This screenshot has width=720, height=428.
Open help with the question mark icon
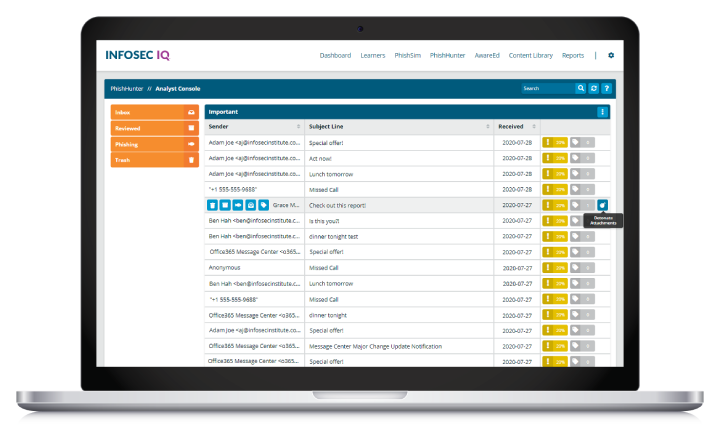tap(606, 88)
